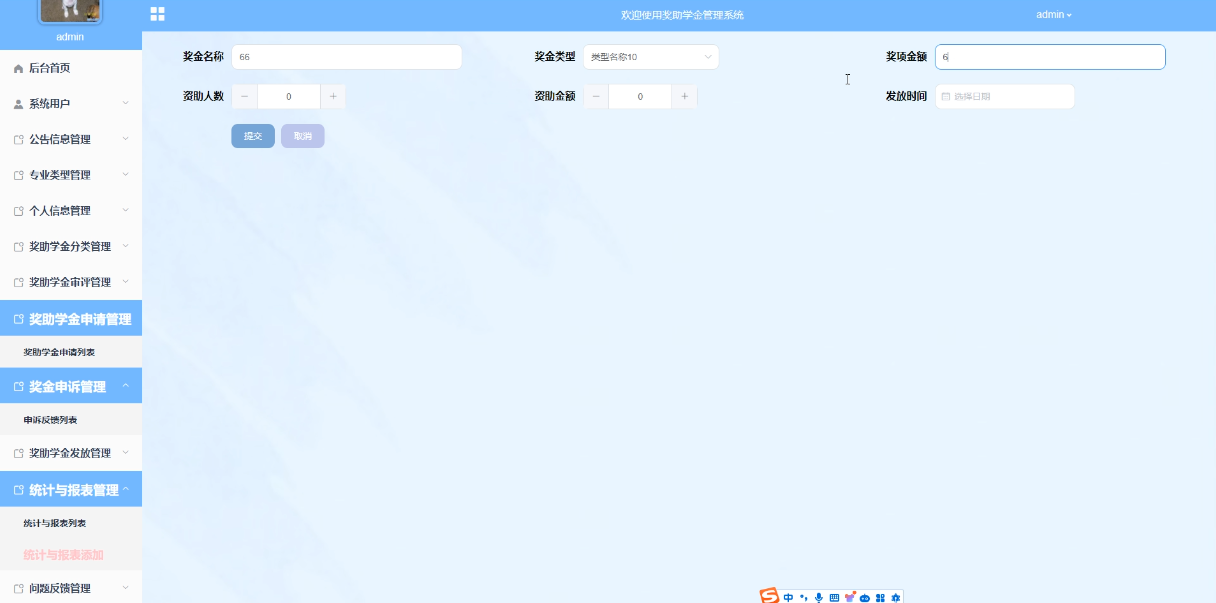Click the icon beside 专业类型管理

(x=18, y=175)
